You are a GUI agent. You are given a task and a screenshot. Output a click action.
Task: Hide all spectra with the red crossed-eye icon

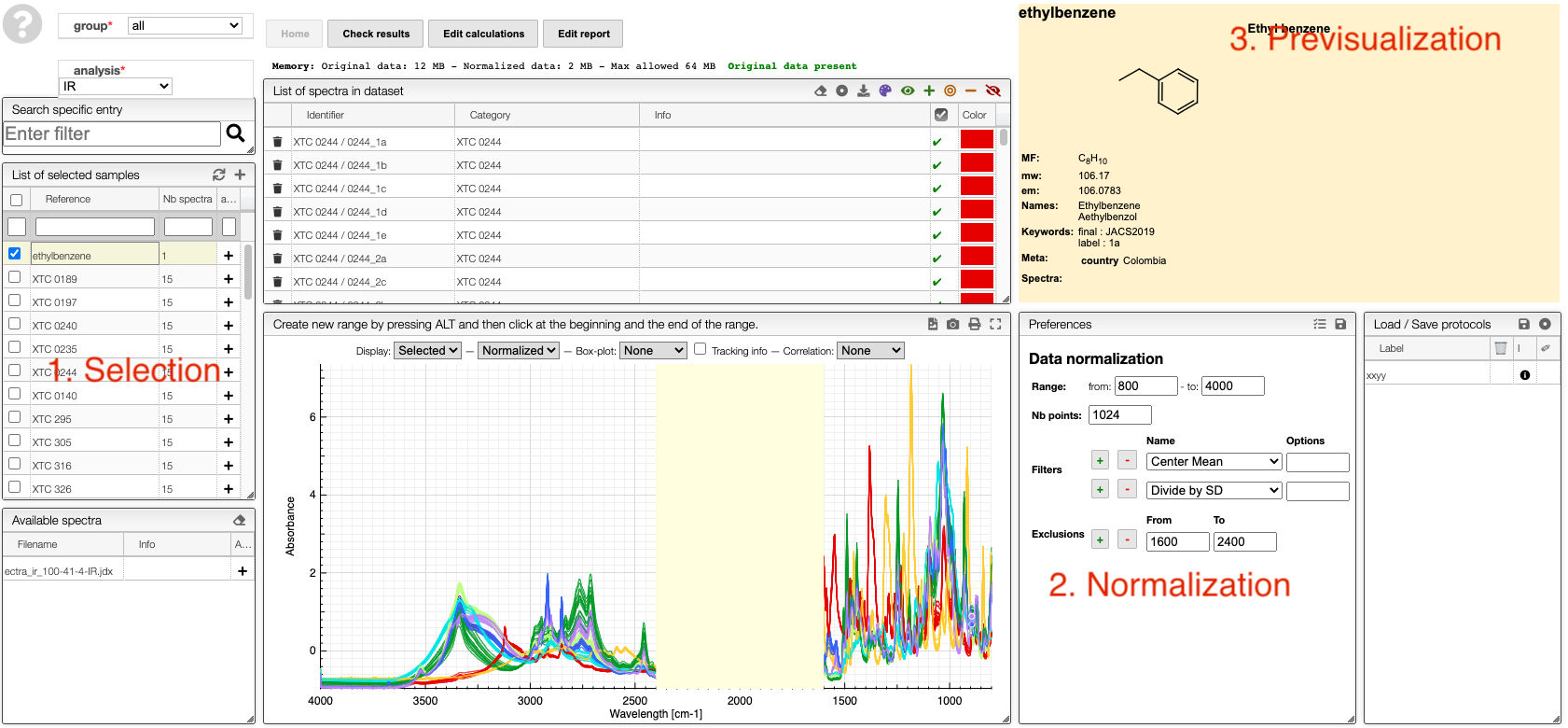(993, 91)
